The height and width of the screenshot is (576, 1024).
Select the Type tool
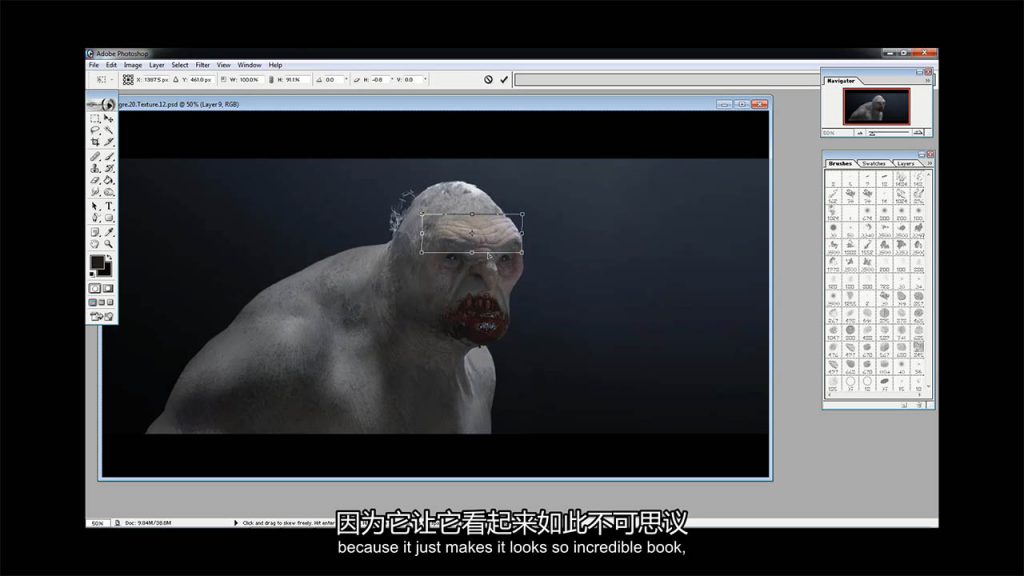pos(109,206)
